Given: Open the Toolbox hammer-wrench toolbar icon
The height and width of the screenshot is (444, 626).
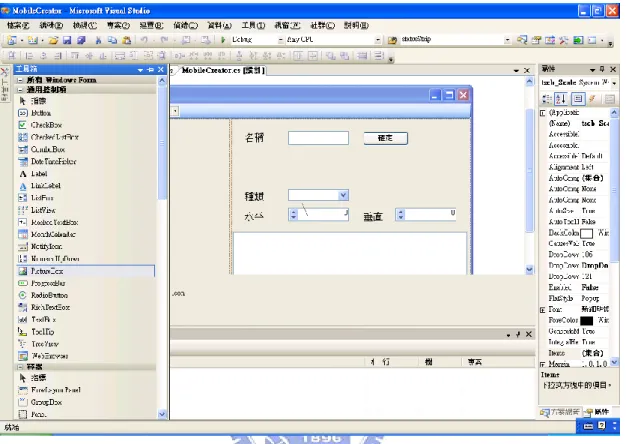Looking at the screenshot, I should pyautogui.click(x=564, y=40).
